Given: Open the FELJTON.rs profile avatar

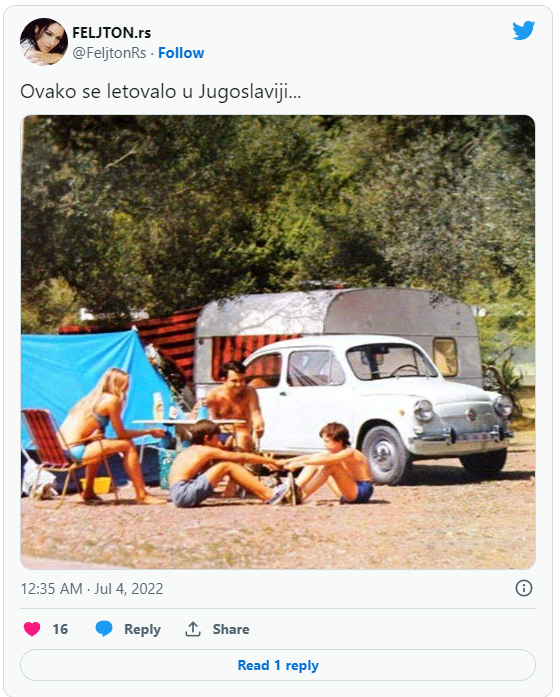Looking at the screenshot, I should click(x=44, y=42).
